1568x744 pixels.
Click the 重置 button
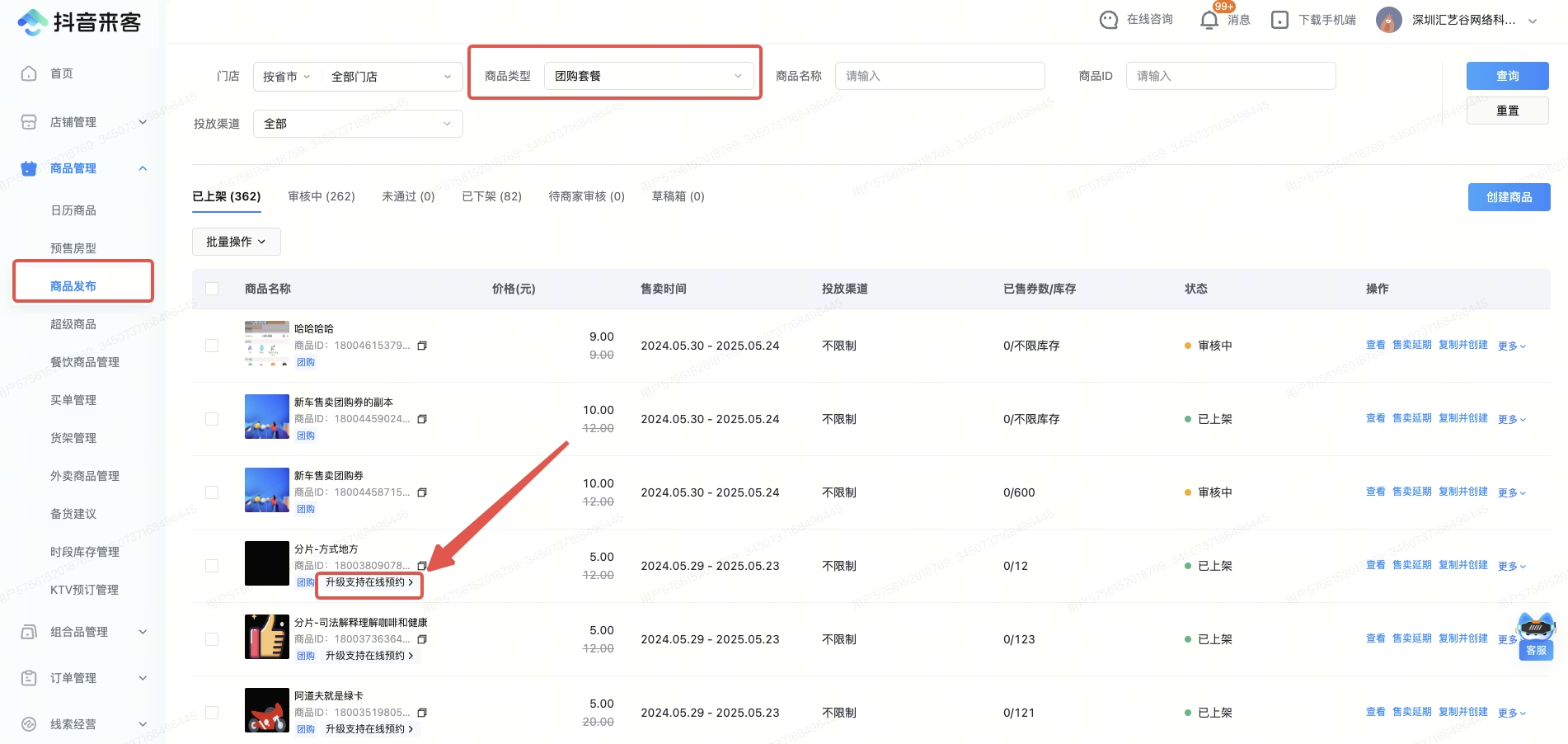[x=1507, y=111]
